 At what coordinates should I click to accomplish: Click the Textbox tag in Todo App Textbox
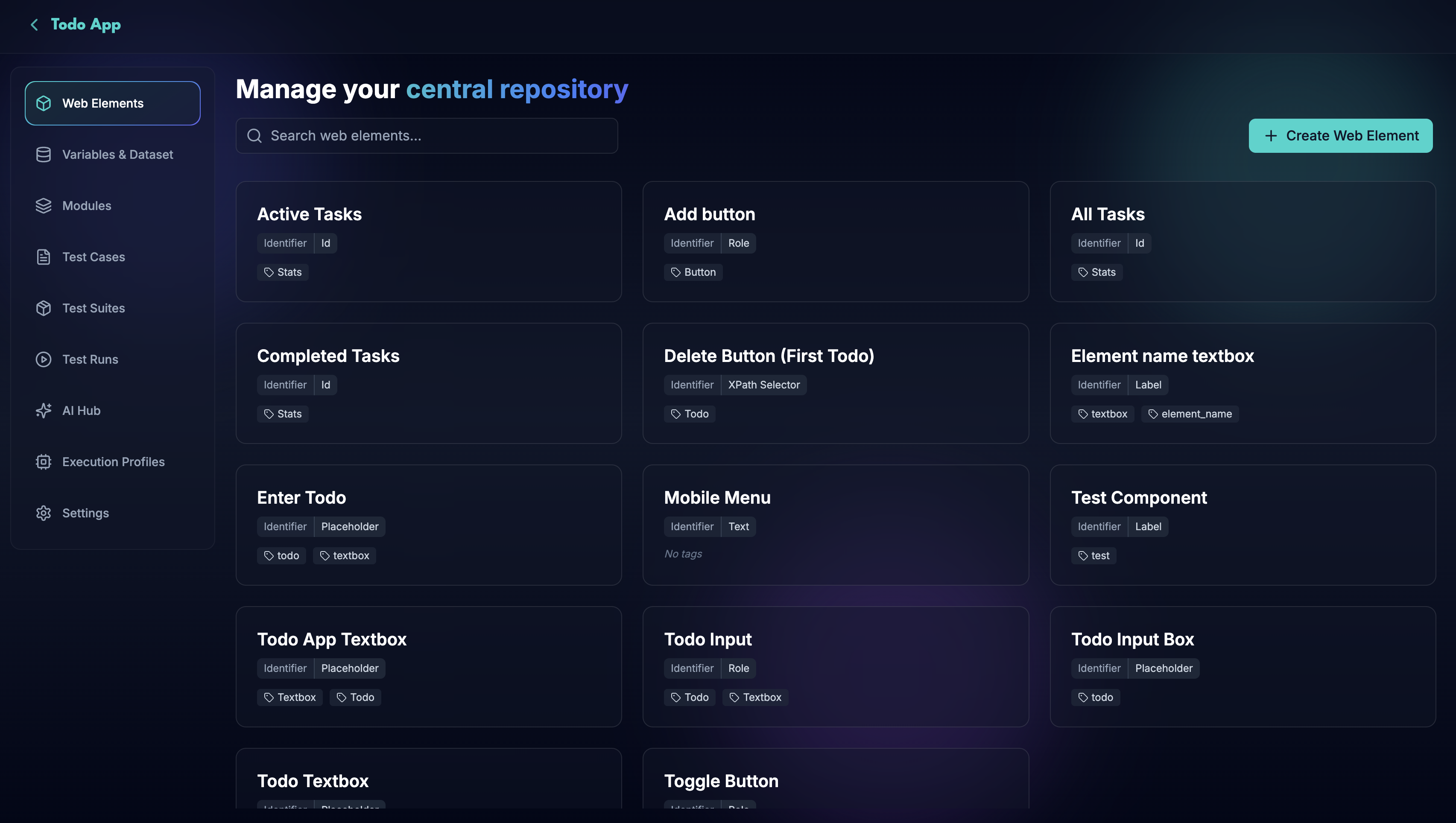(289, 698)
